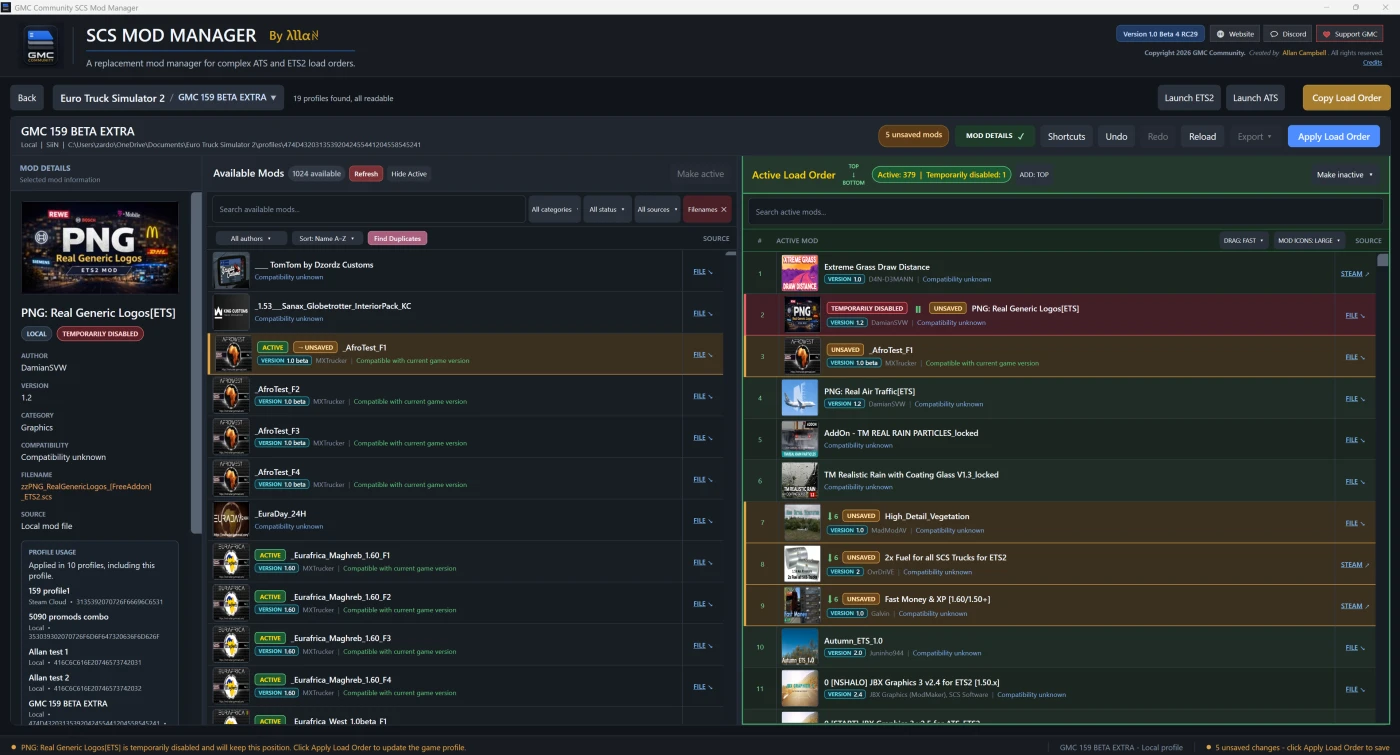Toggle the MOD DETAILS panel checkmark button
Image resolution: width=1400 pixels, height=755 pixels.
995,136
